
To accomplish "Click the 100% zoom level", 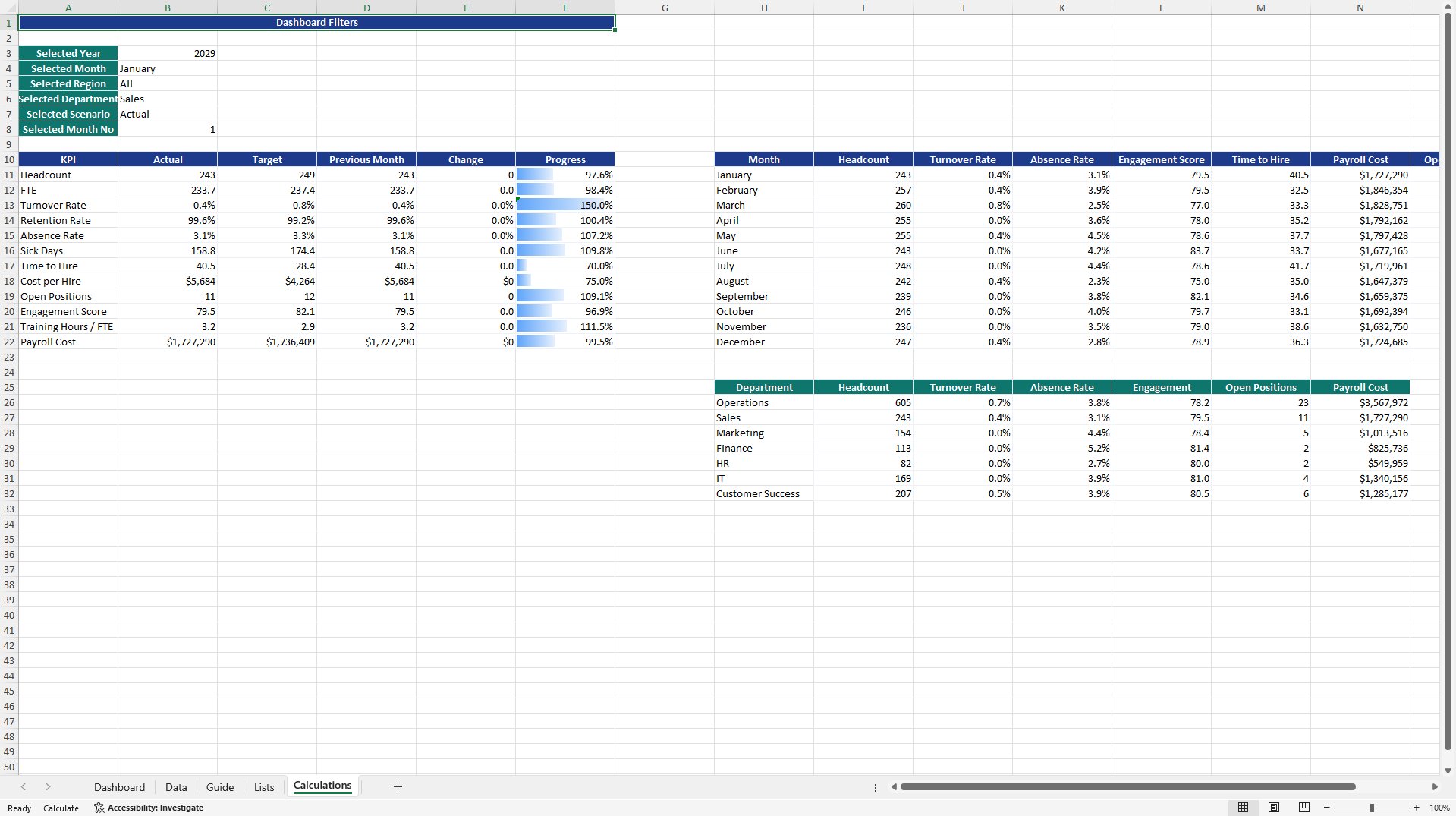I will point(1439,808).
